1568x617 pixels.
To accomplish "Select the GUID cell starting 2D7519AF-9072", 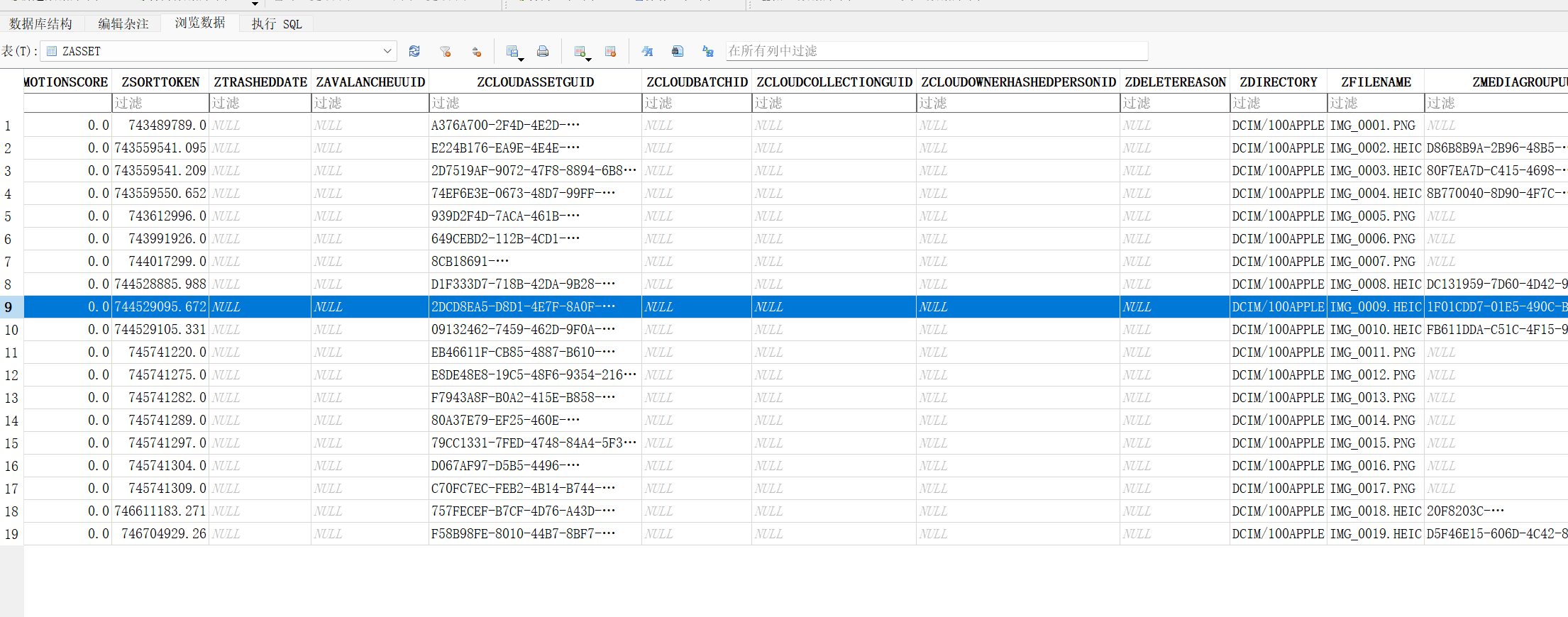I will coord(536,171).
